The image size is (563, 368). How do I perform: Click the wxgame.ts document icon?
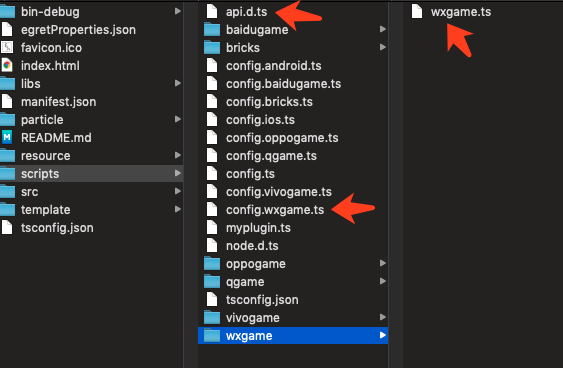coord(417,11)
